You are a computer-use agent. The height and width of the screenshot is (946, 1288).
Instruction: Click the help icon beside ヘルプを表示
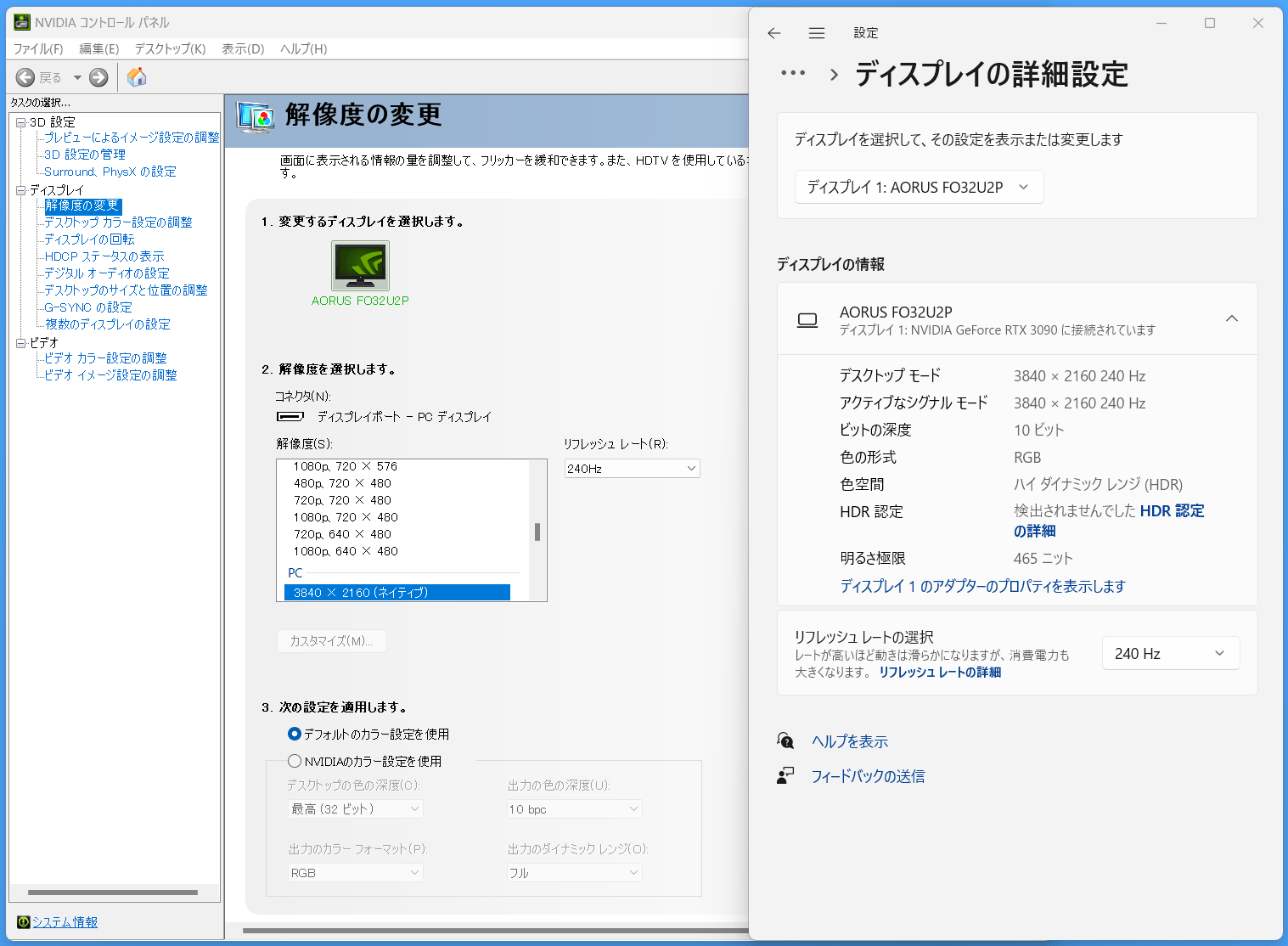(785, 740)
